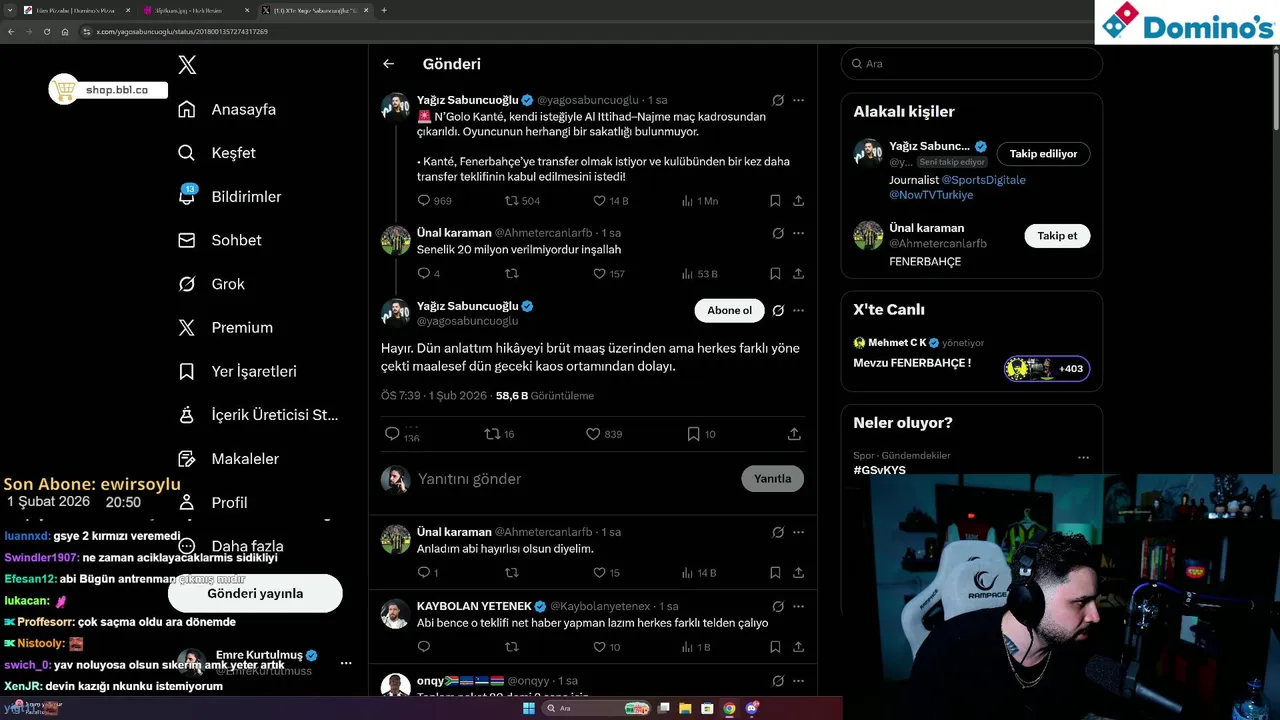1280x720 pixels.
Task: Switch to Domino's Pizza browser tab
Action: click(76, 10)
